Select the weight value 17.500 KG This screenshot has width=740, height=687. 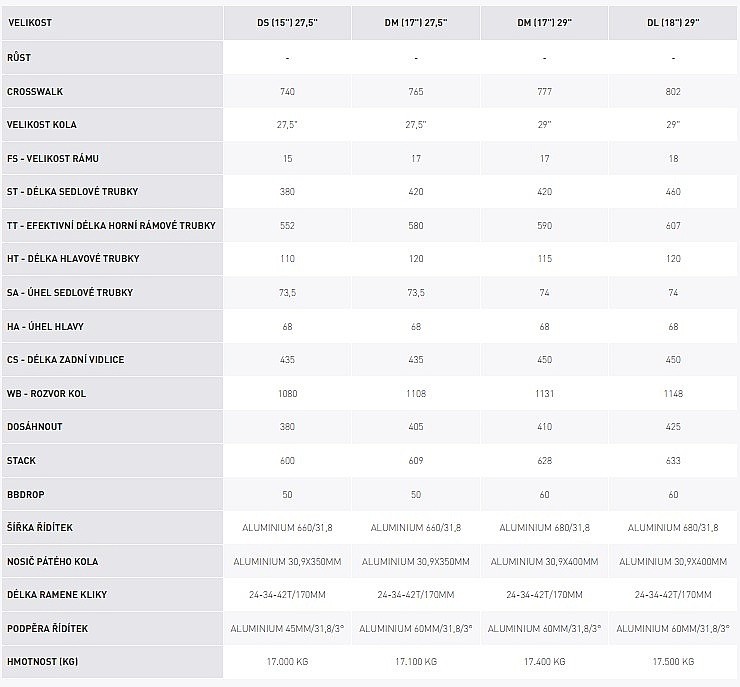click(x=673, y=662)
